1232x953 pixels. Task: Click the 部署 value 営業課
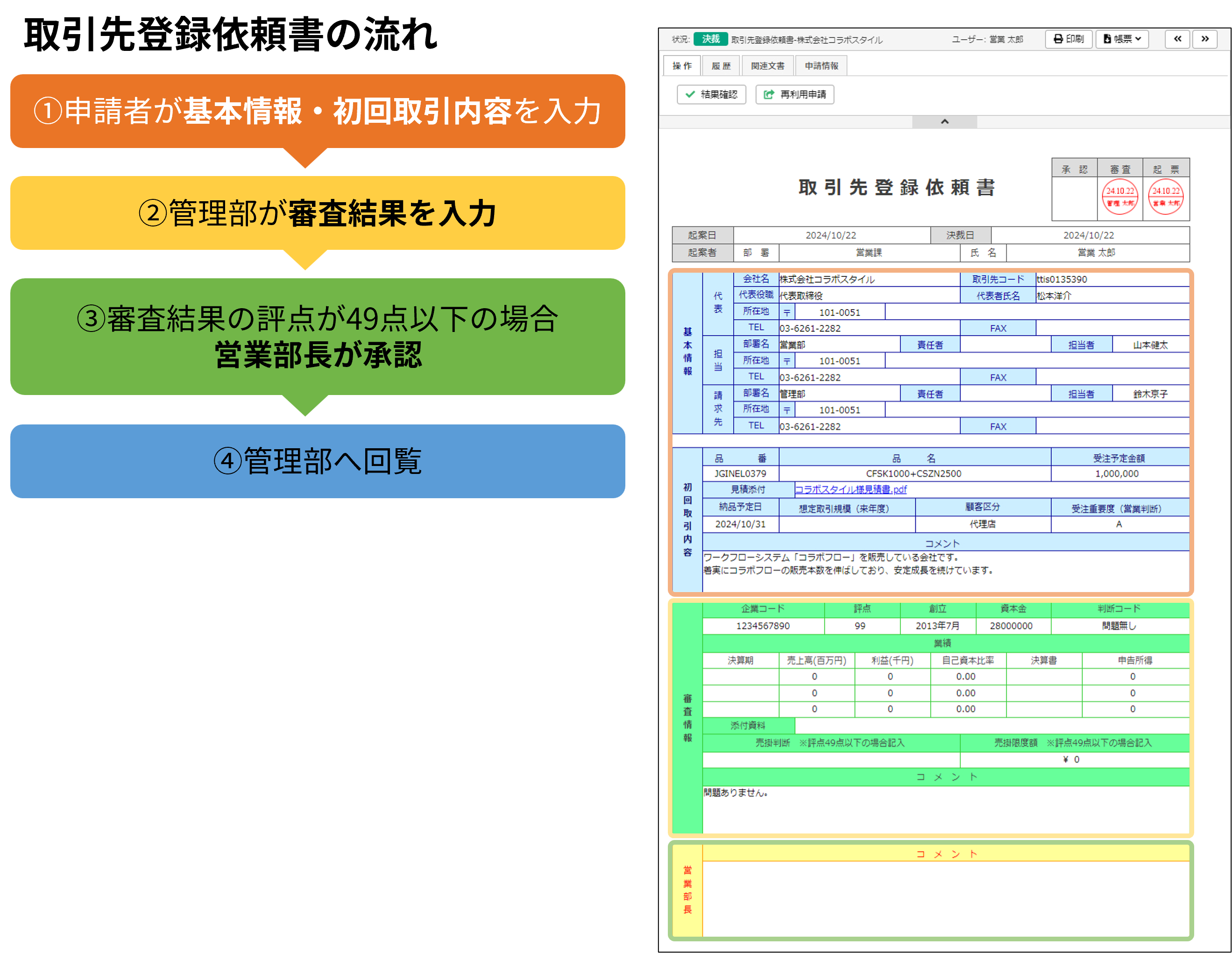[x=869, y=253]
